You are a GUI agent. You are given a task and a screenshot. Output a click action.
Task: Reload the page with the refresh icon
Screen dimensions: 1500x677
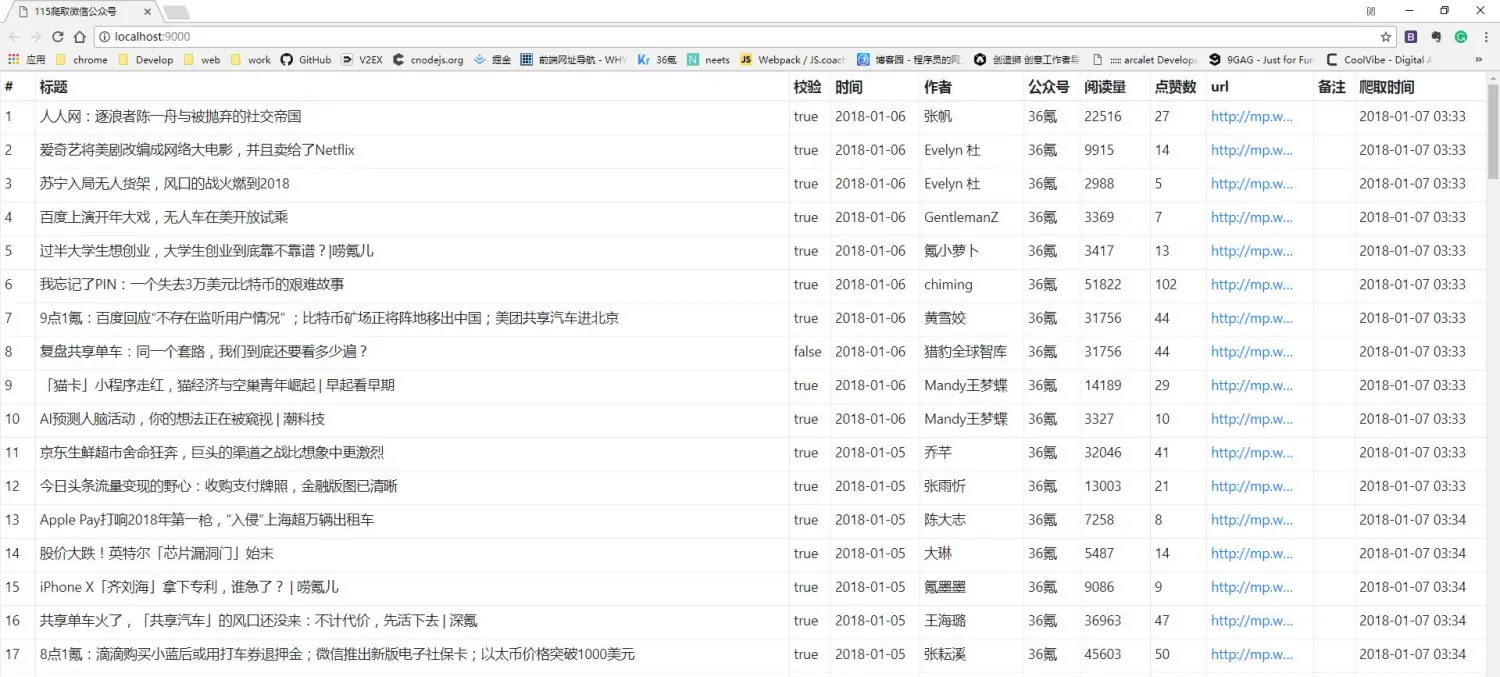[x=57, y=37]
